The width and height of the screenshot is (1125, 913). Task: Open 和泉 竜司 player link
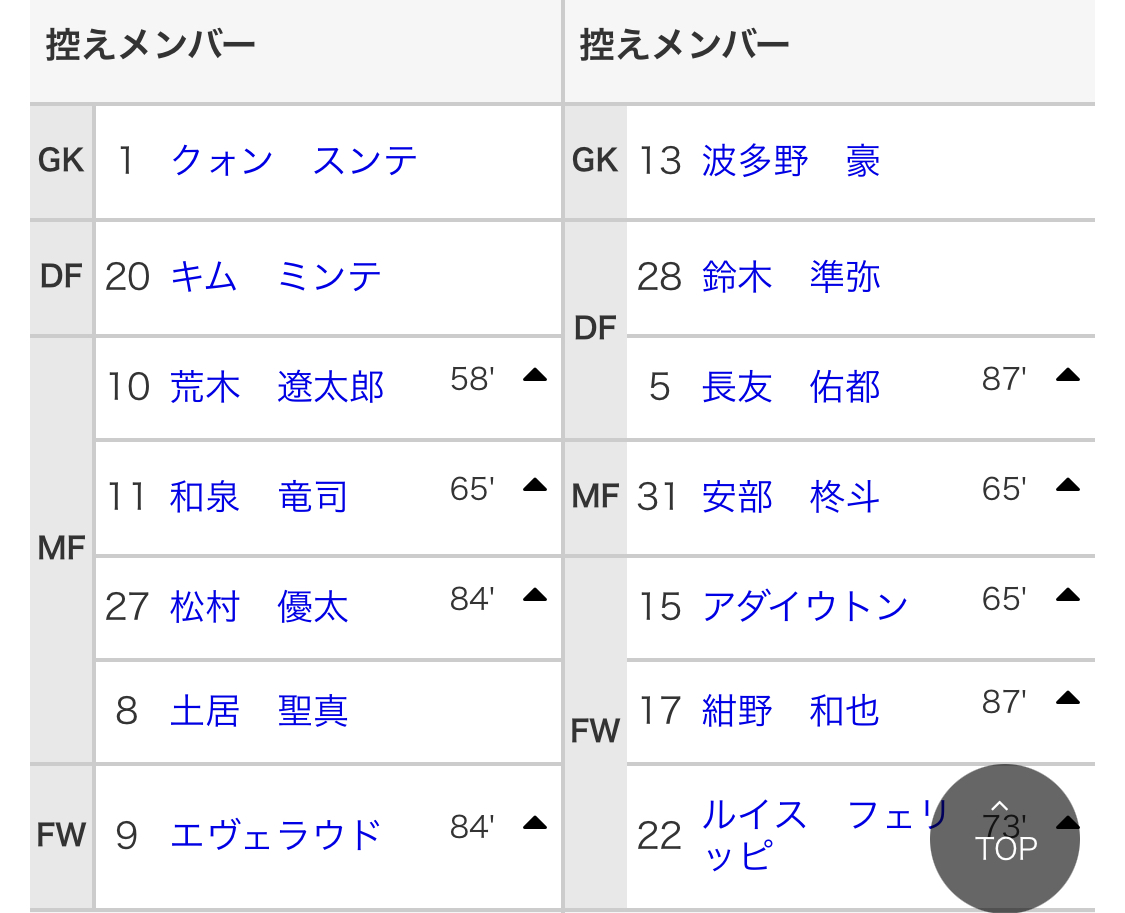tap(259, 496)
